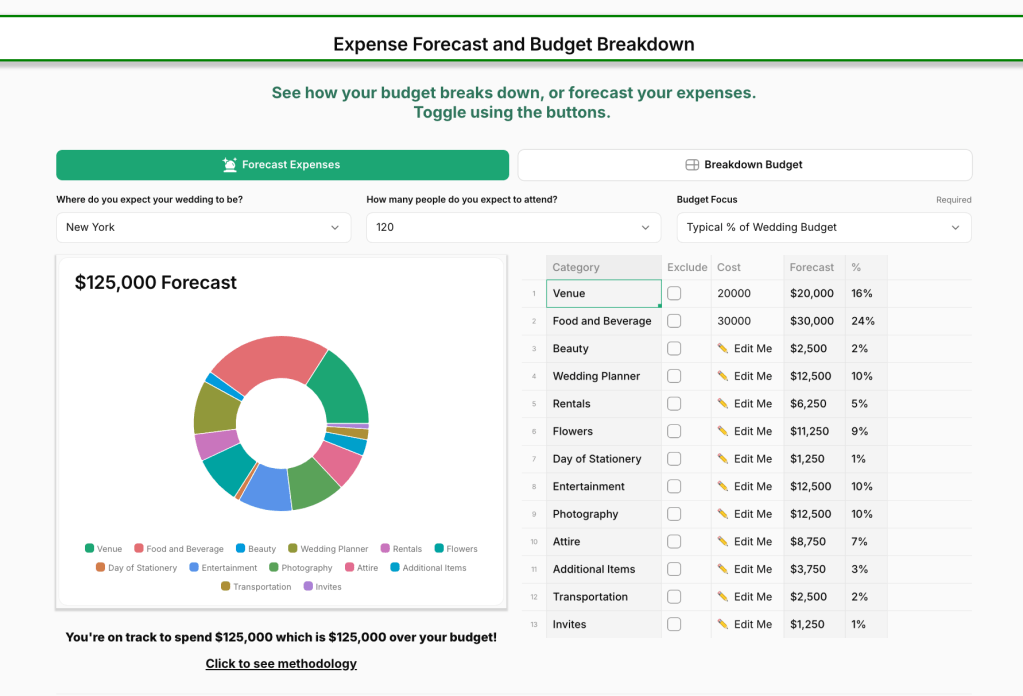Click the alarm icon on Forecast Expenses
The width and height of the screenshot is (1023, 696).
point(230,165)
